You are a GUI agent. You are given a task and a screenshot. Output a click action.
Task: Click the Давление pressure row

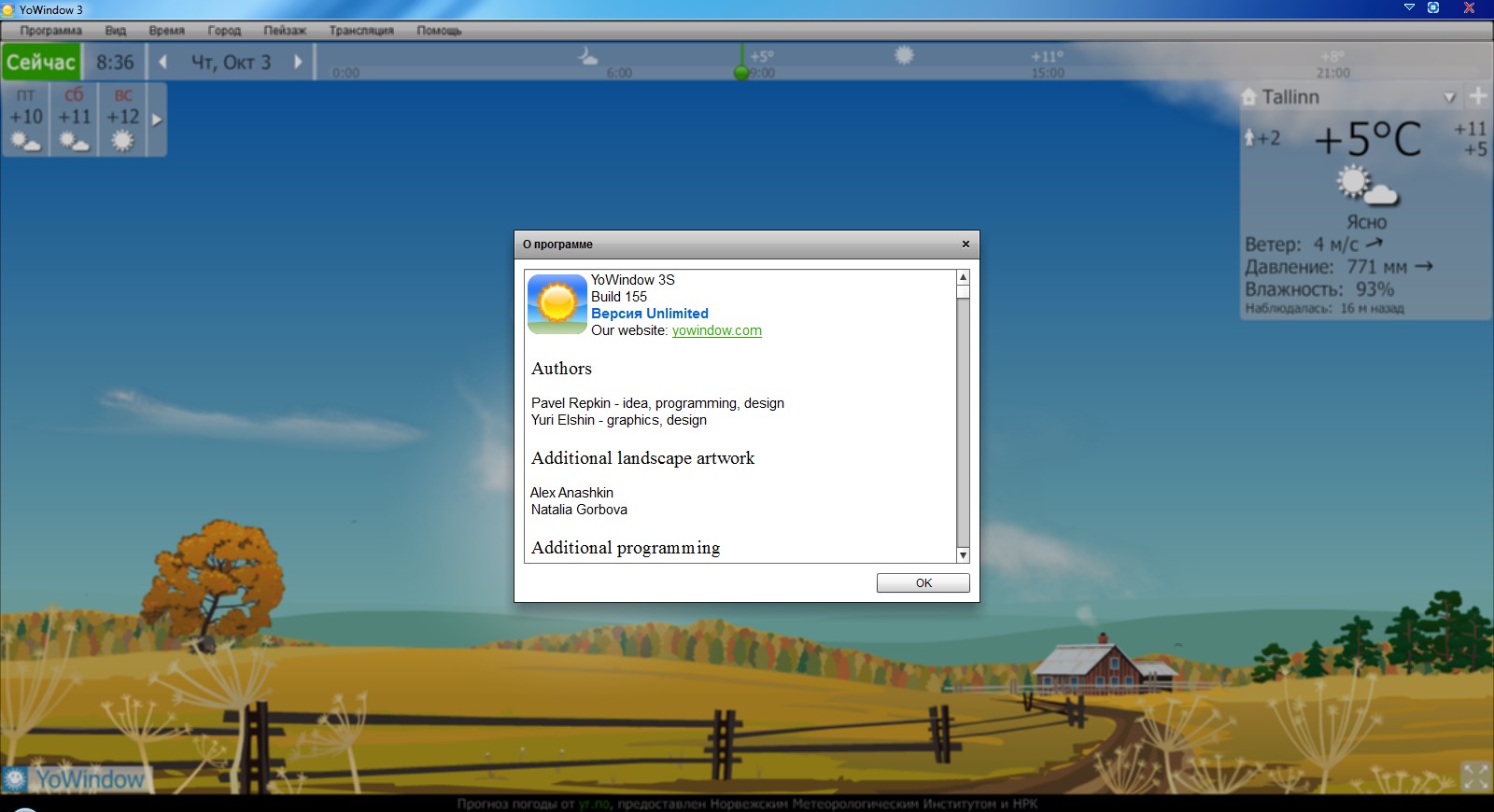pyautogui.click(x=1338, y=267)
